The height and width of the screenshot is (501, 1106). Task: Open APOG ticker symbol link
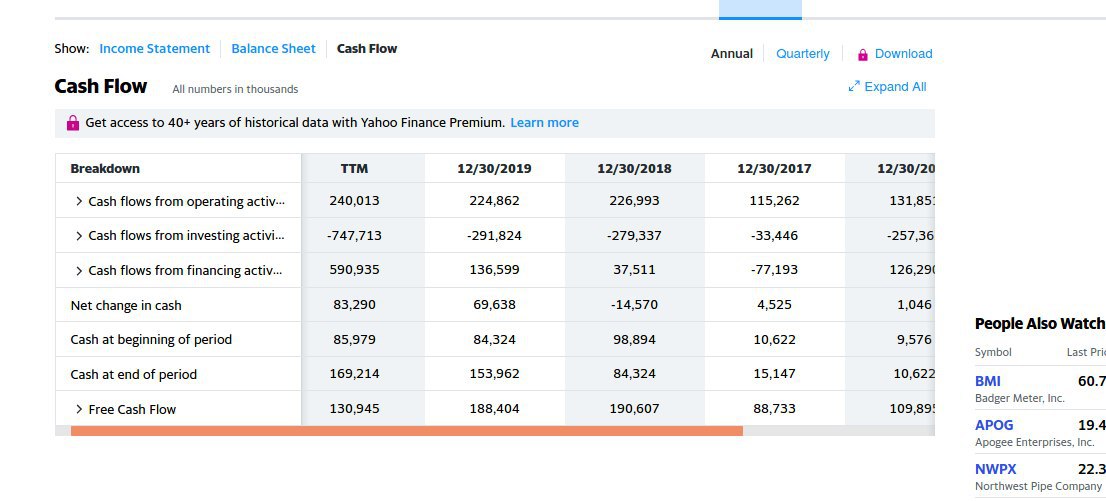pos(994,425)
